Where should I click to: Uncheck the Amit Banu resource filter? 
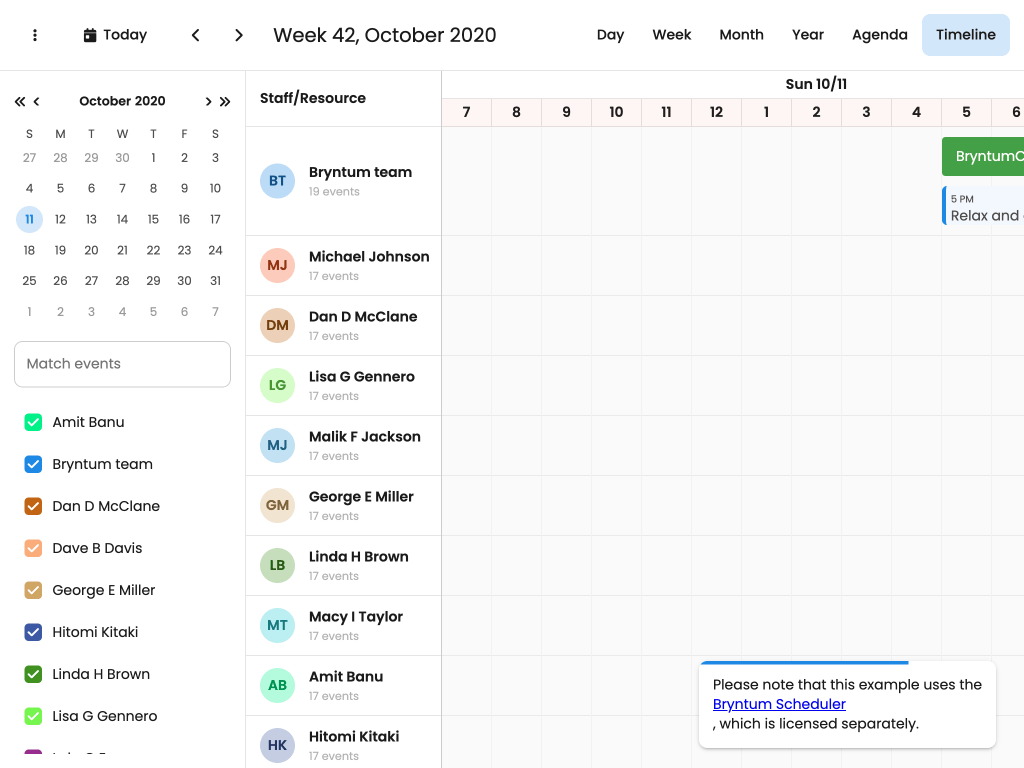[33, 422]
